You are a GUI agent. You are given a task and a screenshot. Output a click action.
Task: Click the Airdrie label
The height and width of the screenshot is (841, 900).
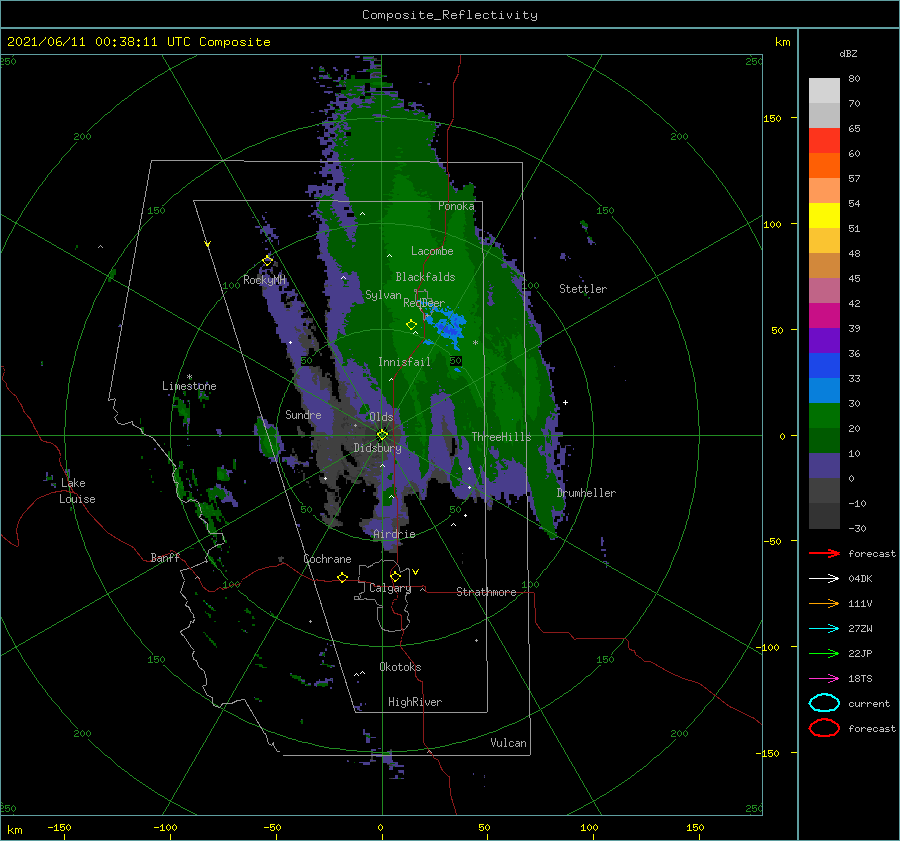click(x=394, y=534)
